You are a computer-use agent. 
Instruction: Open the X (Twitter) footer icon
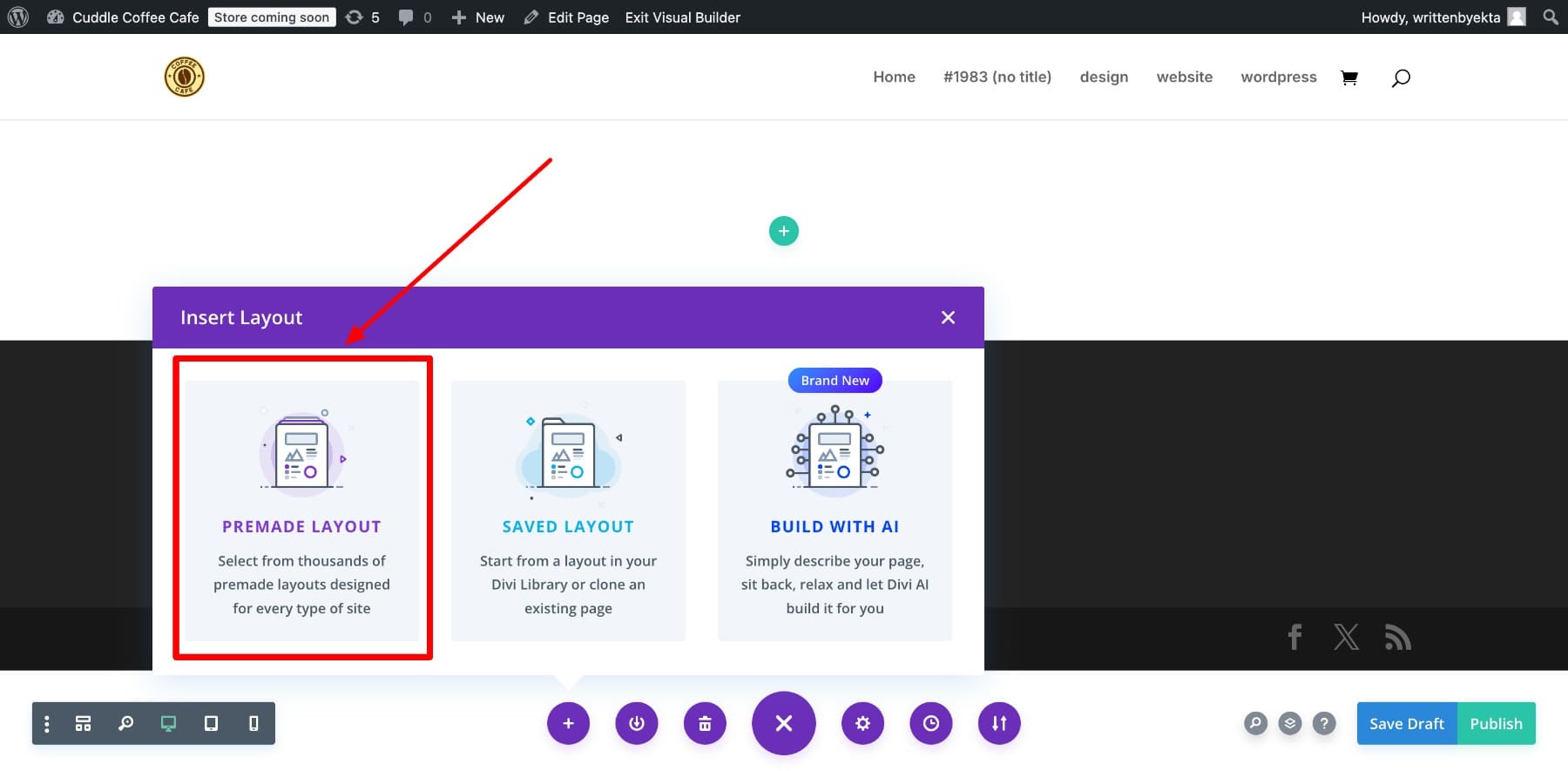1347,637
